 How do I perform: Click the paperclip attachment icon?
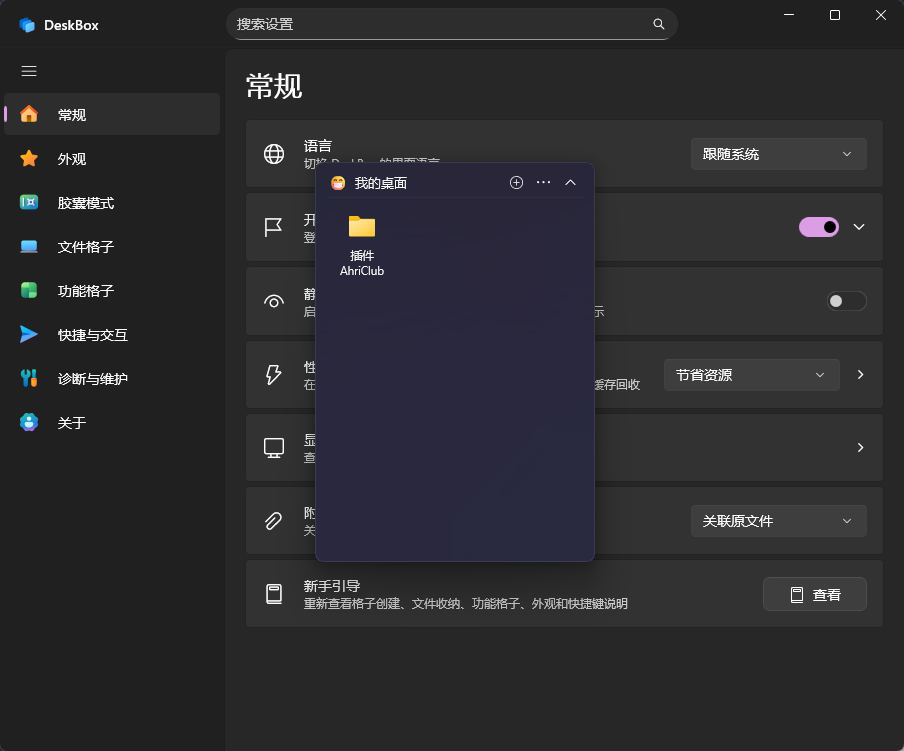click(273, 521)
